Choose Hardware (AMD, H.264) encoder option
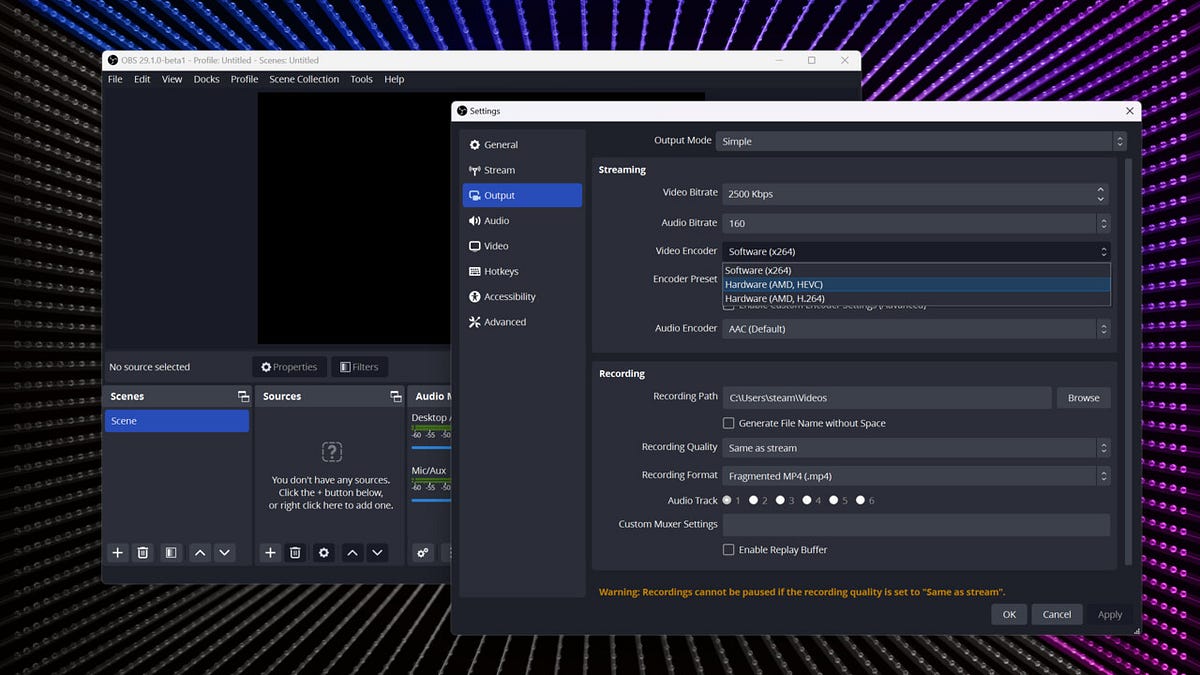The image size is (1200, 675). pos(916,298)
